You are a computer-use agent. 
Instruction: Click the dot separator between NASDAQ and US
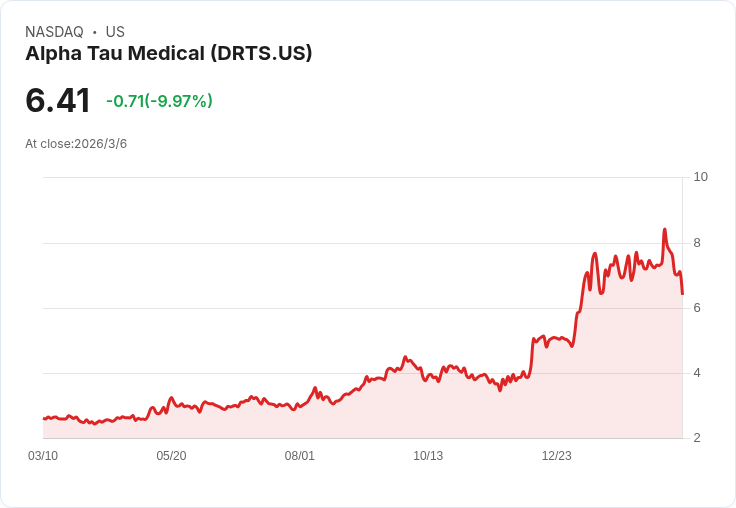click(95, 32)
